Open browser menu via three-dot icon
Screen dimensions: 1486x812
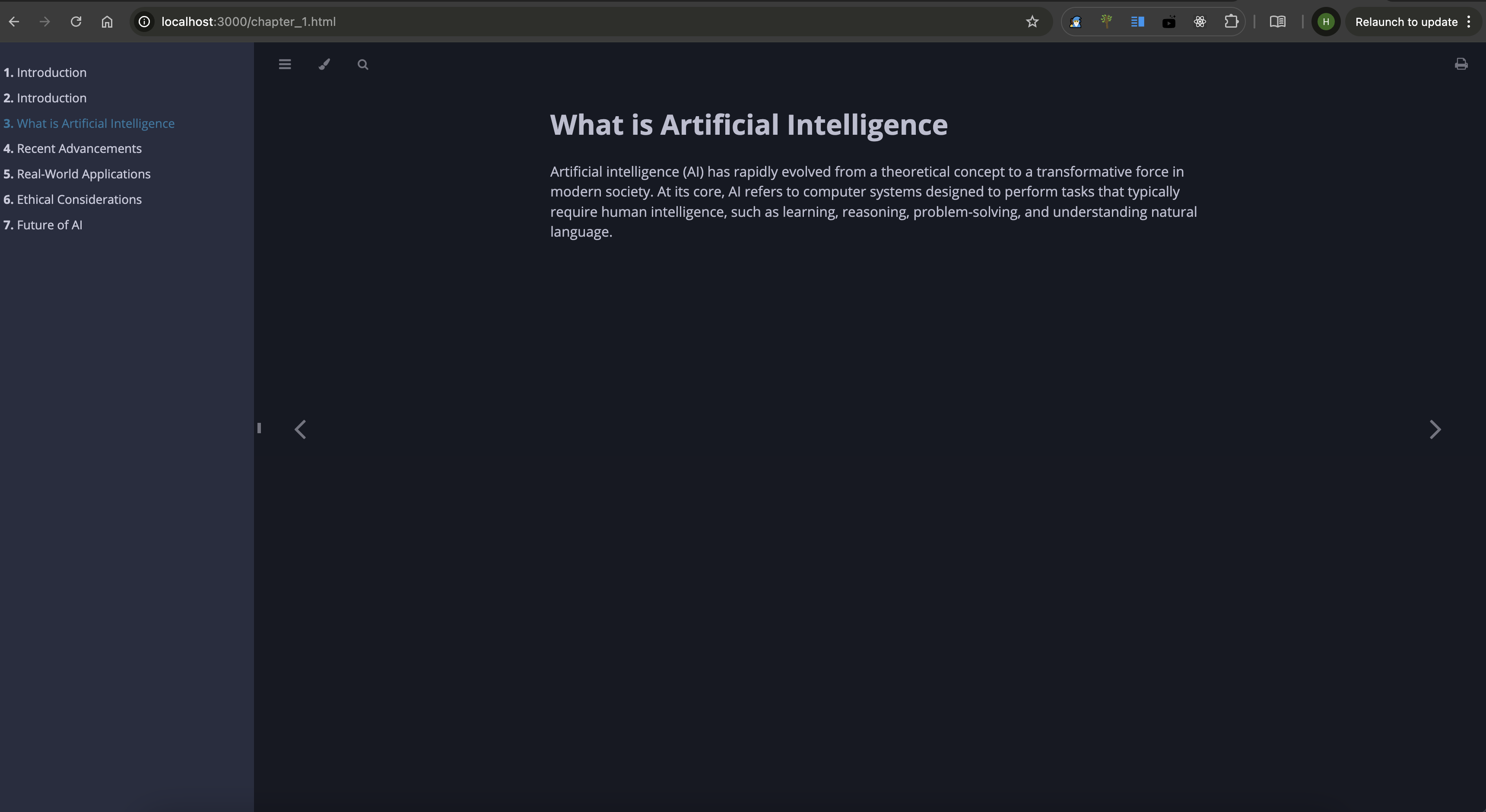tap(1470, 21)
